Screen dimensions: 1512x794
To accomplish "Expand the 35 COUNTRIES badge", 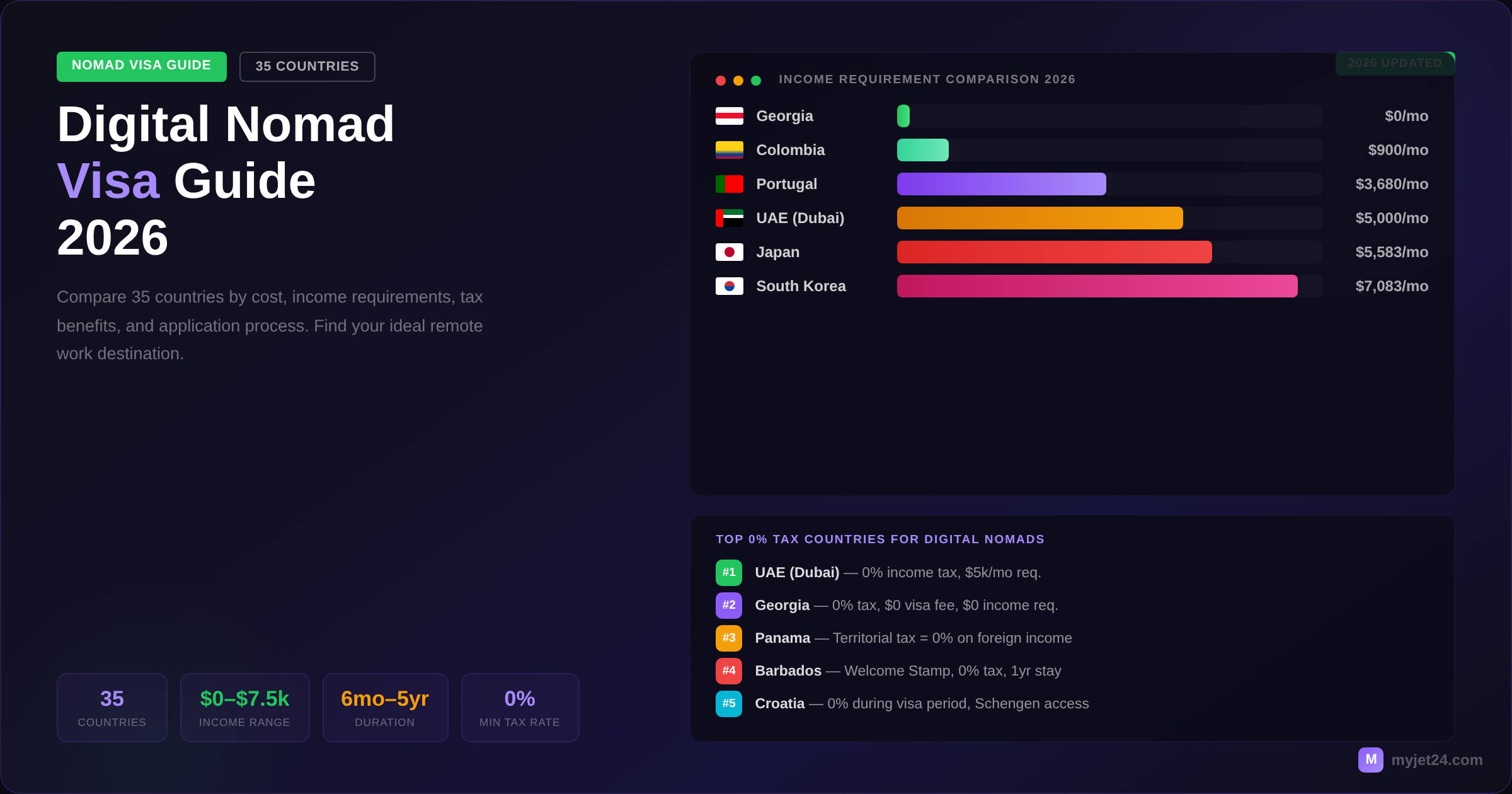I will tap(307, 66).
